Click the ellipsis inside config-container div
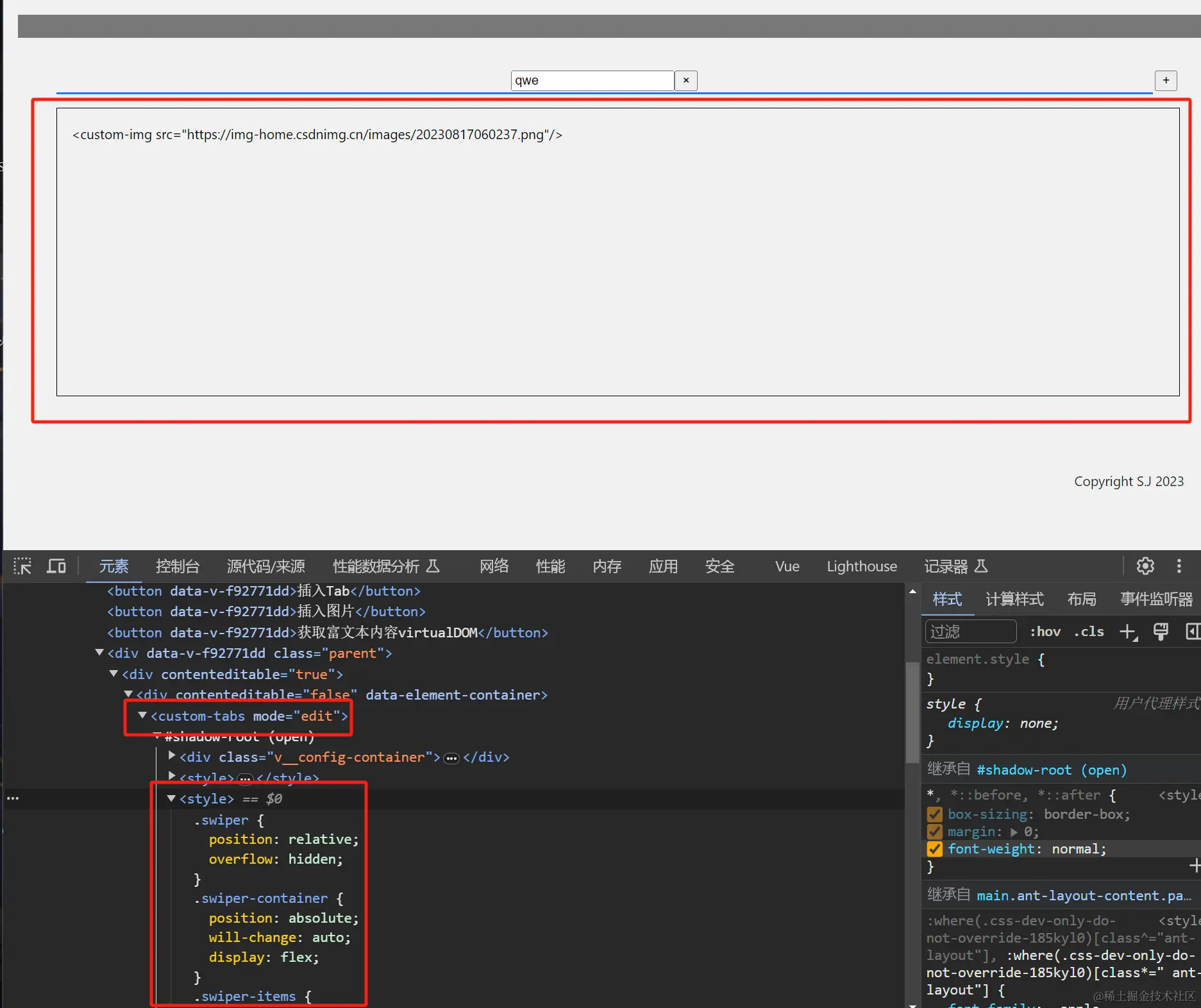 click(452, 759)
